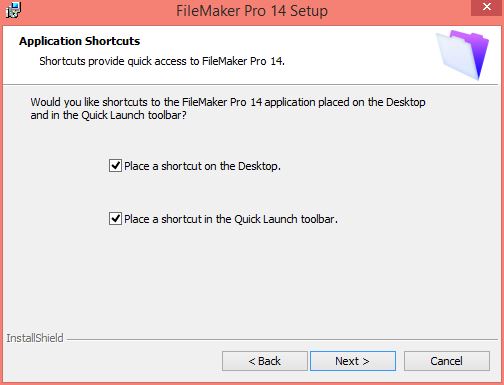Click the 'Would you like shortcuts' question text

click(x=228, y=102)
